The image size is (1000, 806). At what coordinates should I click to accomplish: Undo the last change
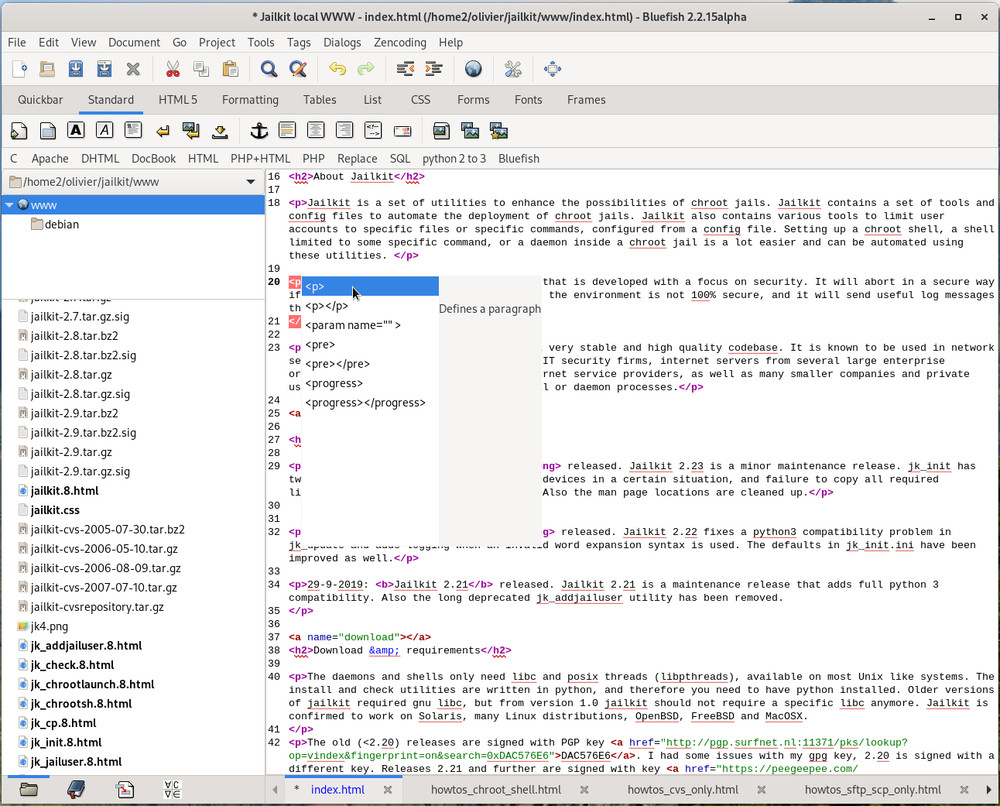pos(336,69)
